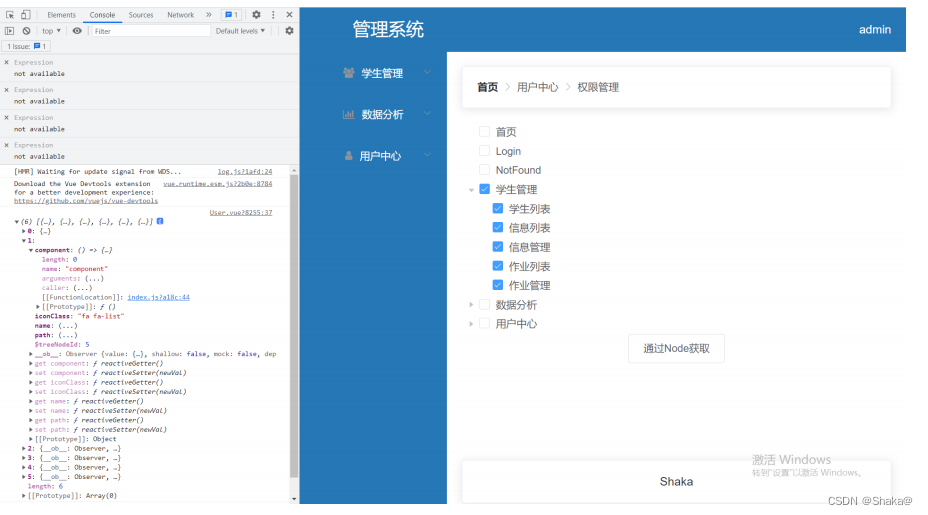Expand the 用户中心 tree node

pos(471,324)
